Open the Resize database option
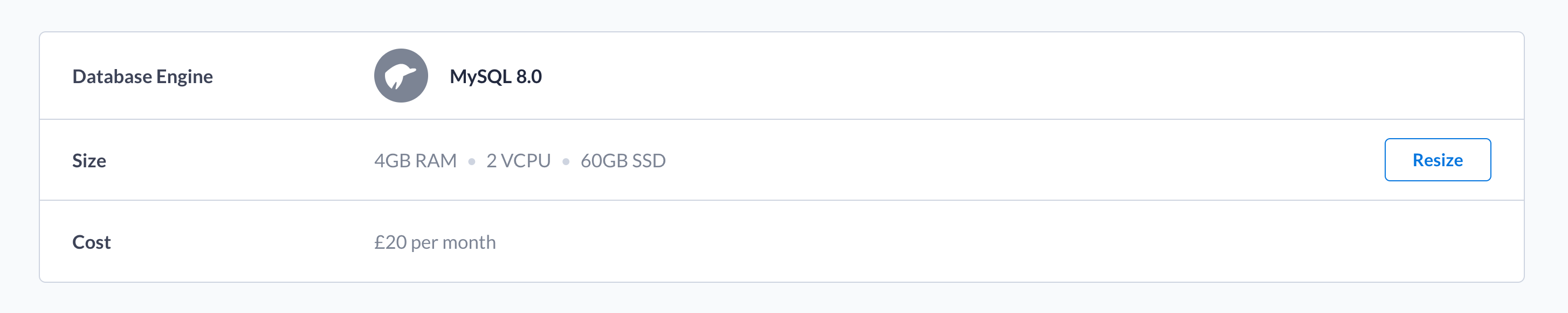Screen dimensions: 1568x313 click(x=1437, y=160)
